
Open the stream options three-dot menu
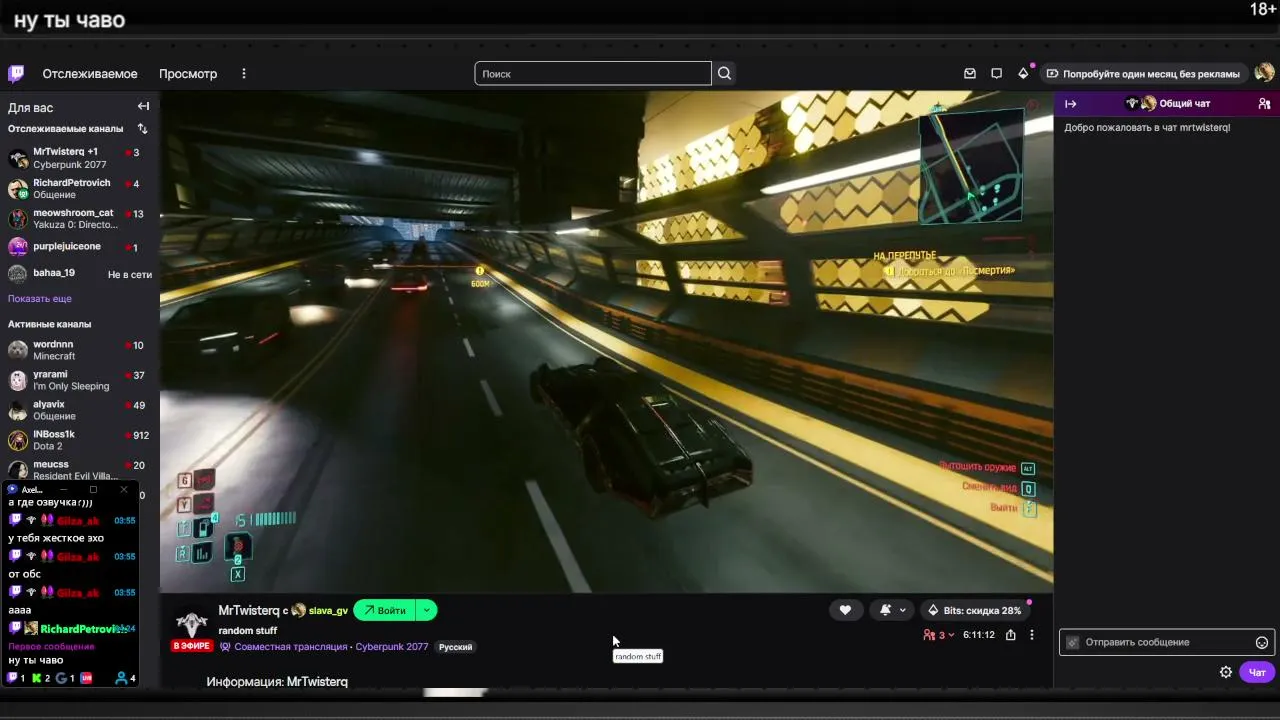pyautogui.click(x=1032, y=635)
